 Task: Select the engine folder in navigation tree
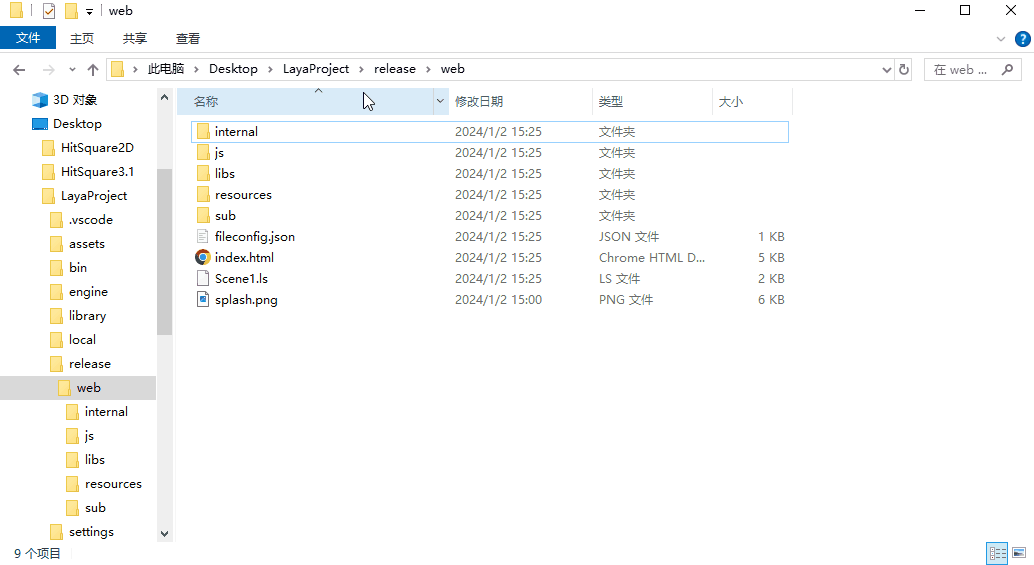tap(88, 292)
